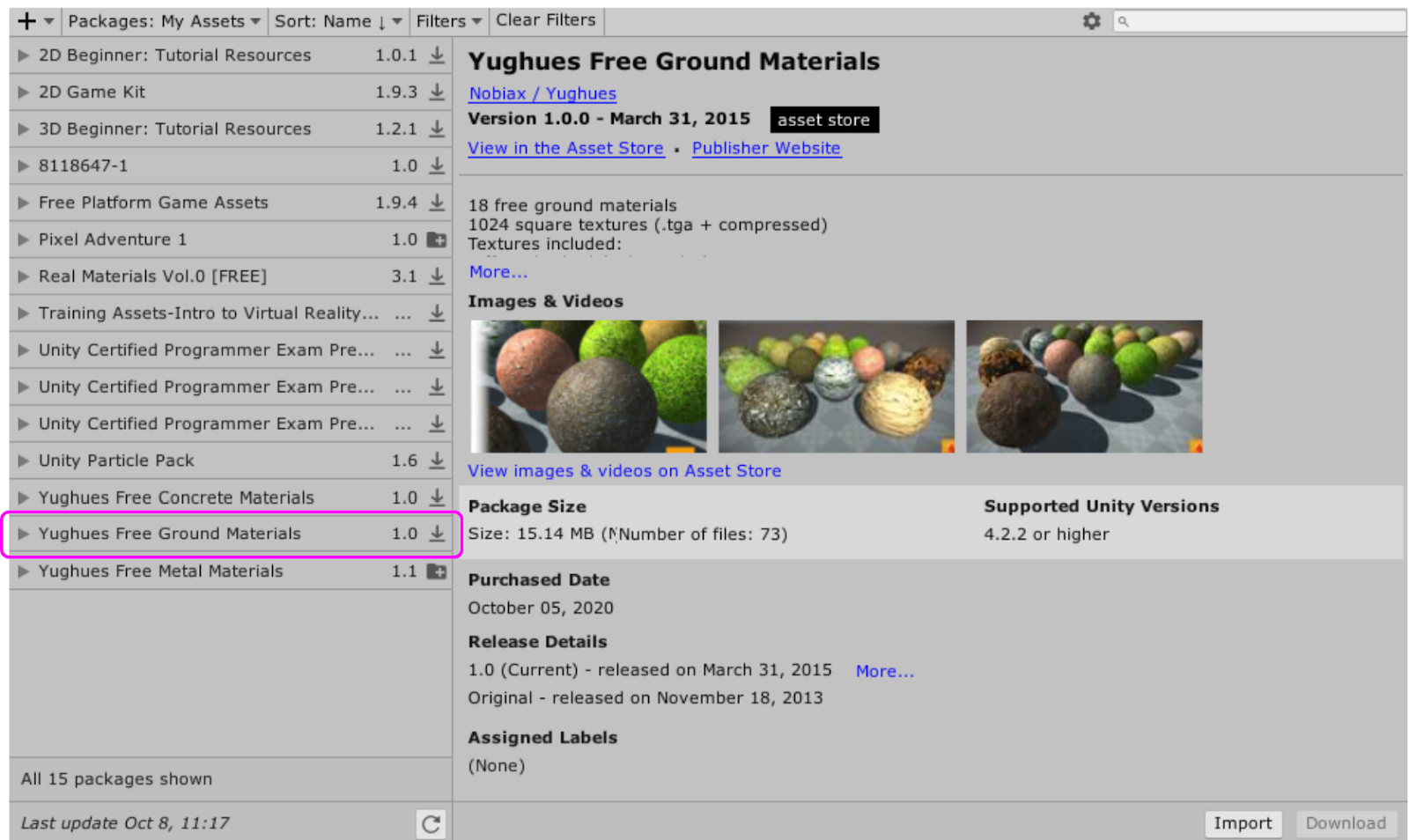Click the Clear Filters button
The height and width of the screenshot is (840, 1409).
coord(545,20)
